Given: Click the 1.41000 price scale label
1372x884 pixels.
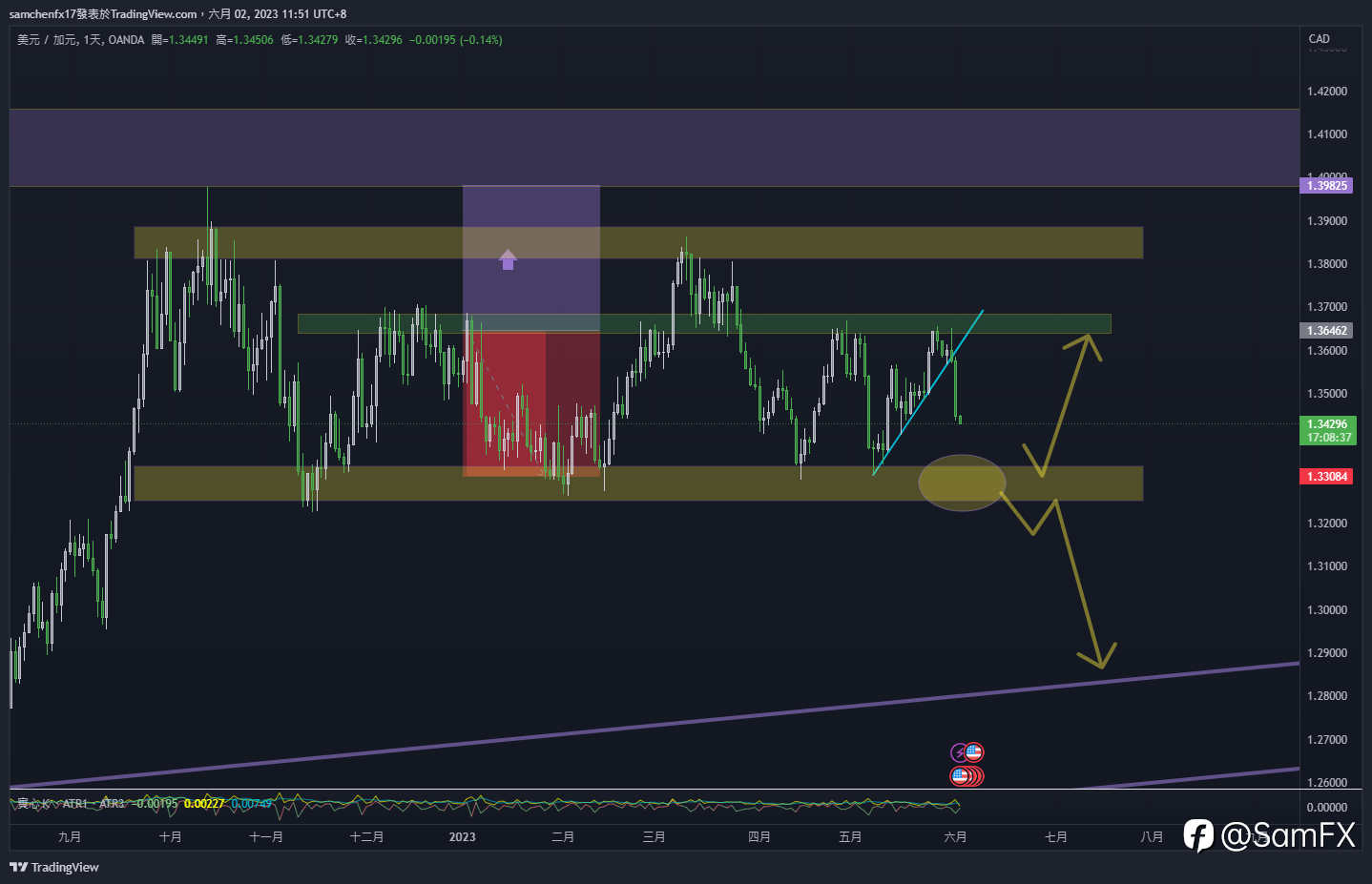Looking at the screenshot, I should (1327, 134).
